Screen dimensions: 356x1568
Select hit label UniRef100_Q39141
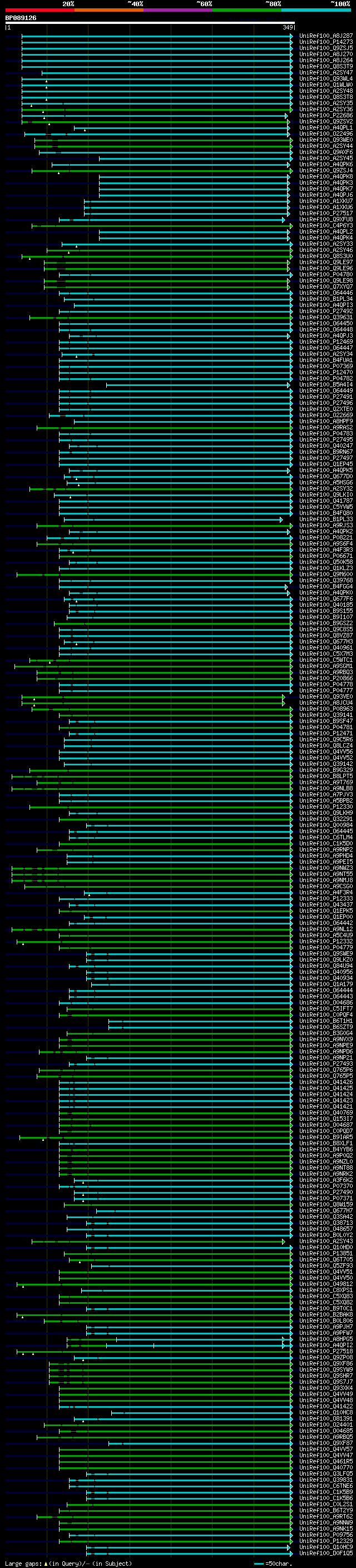(326, 715)
